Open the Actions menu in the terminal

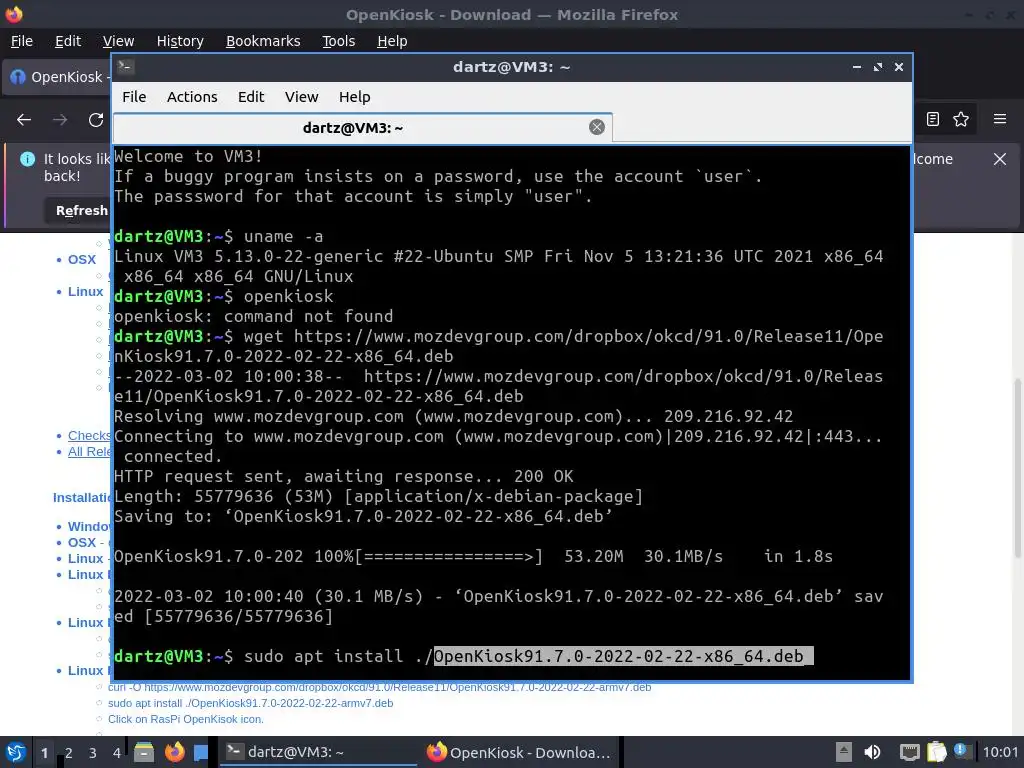click(x=192, y=97)
